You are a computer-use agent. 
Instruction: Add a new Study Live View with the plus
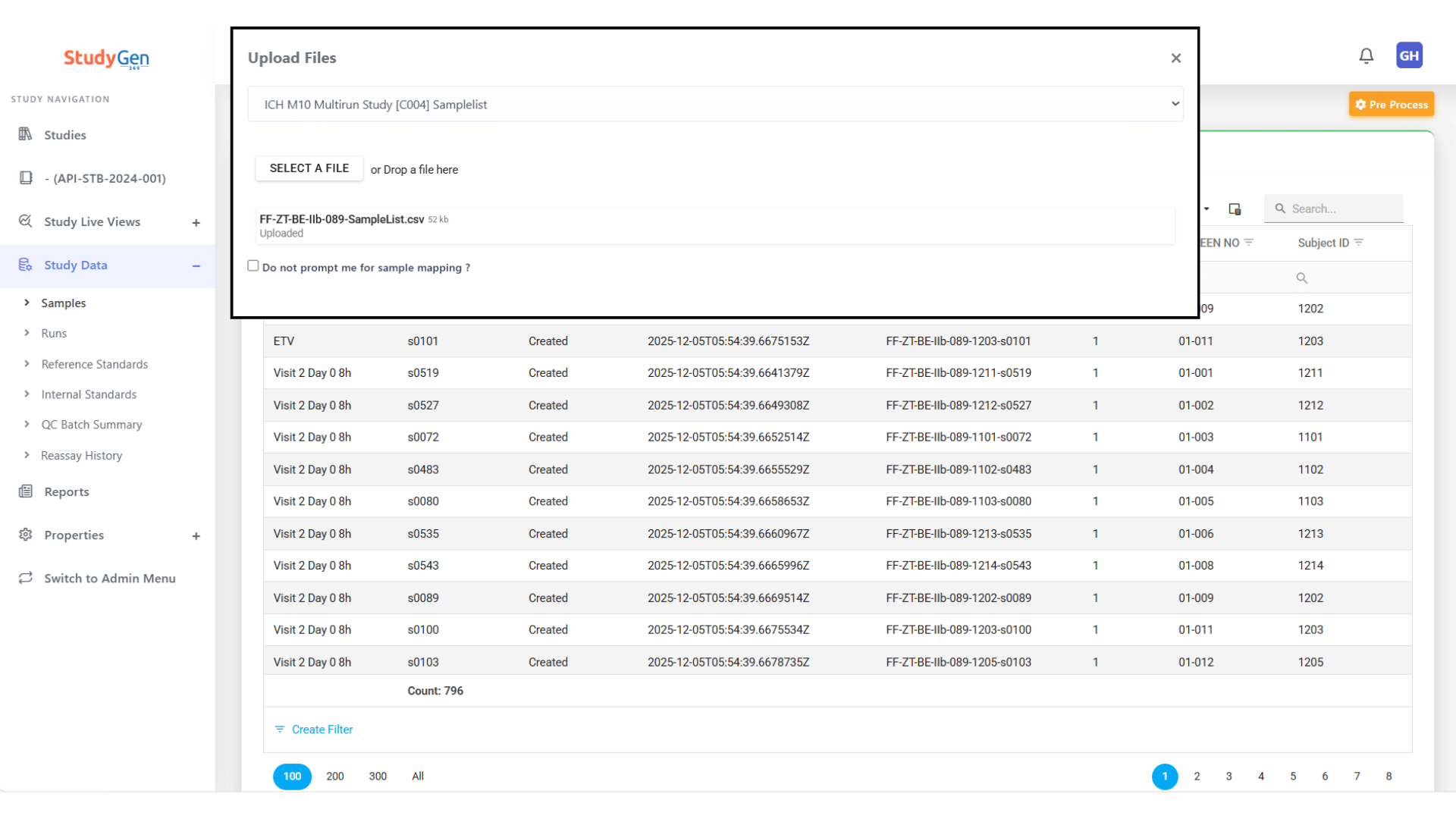click(196, 222)
